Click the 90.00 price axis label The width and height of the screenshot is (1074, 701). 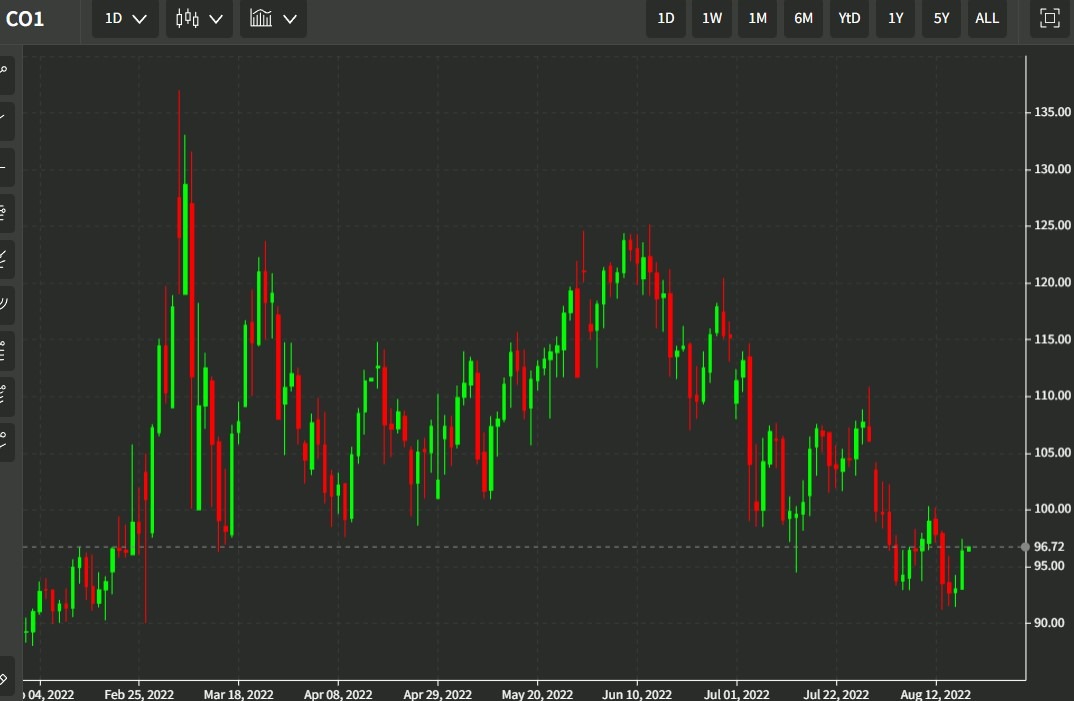point(1049,622)
